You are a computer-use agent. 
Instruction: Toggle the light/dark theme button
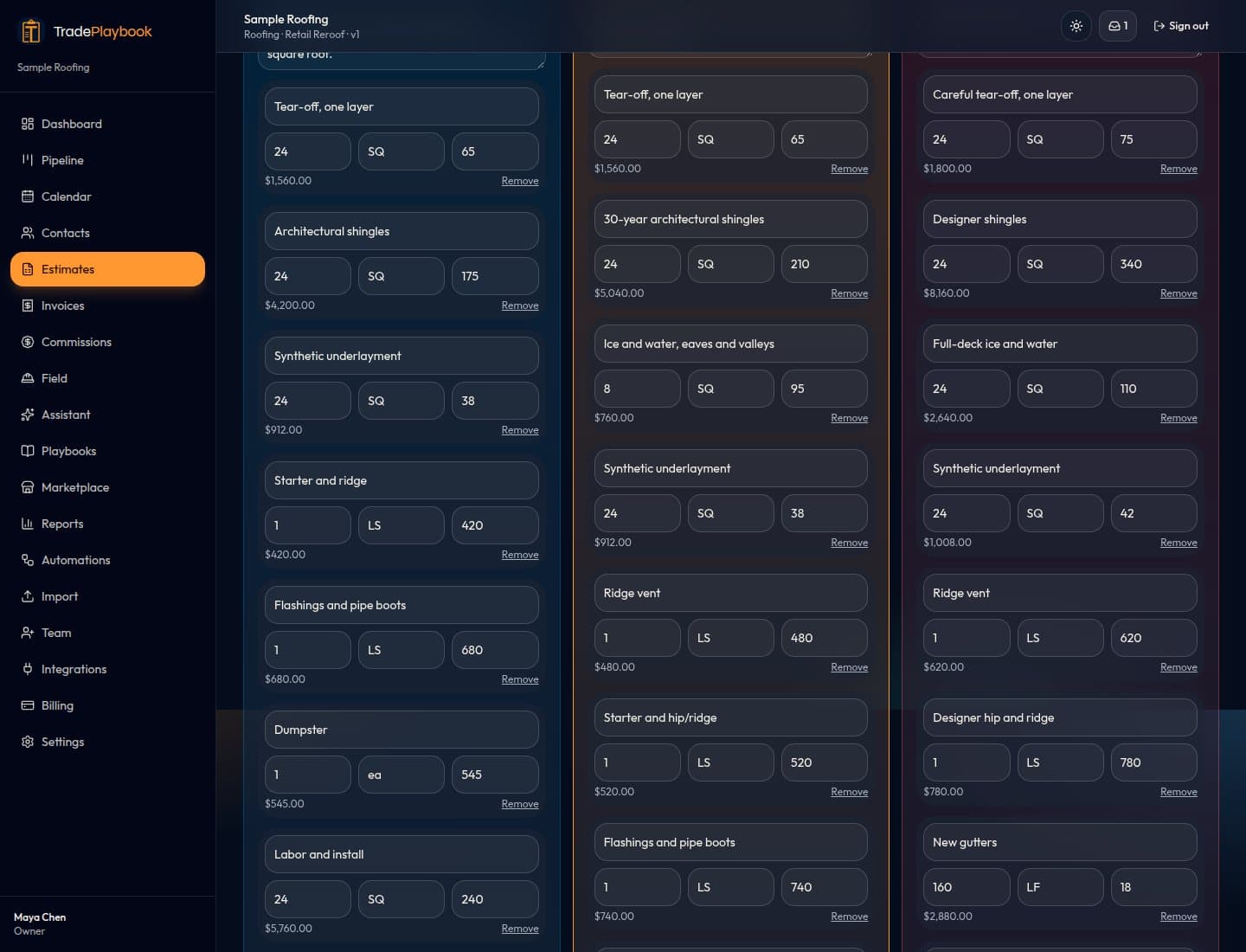pyautogui.click(x=1076, y=26)
